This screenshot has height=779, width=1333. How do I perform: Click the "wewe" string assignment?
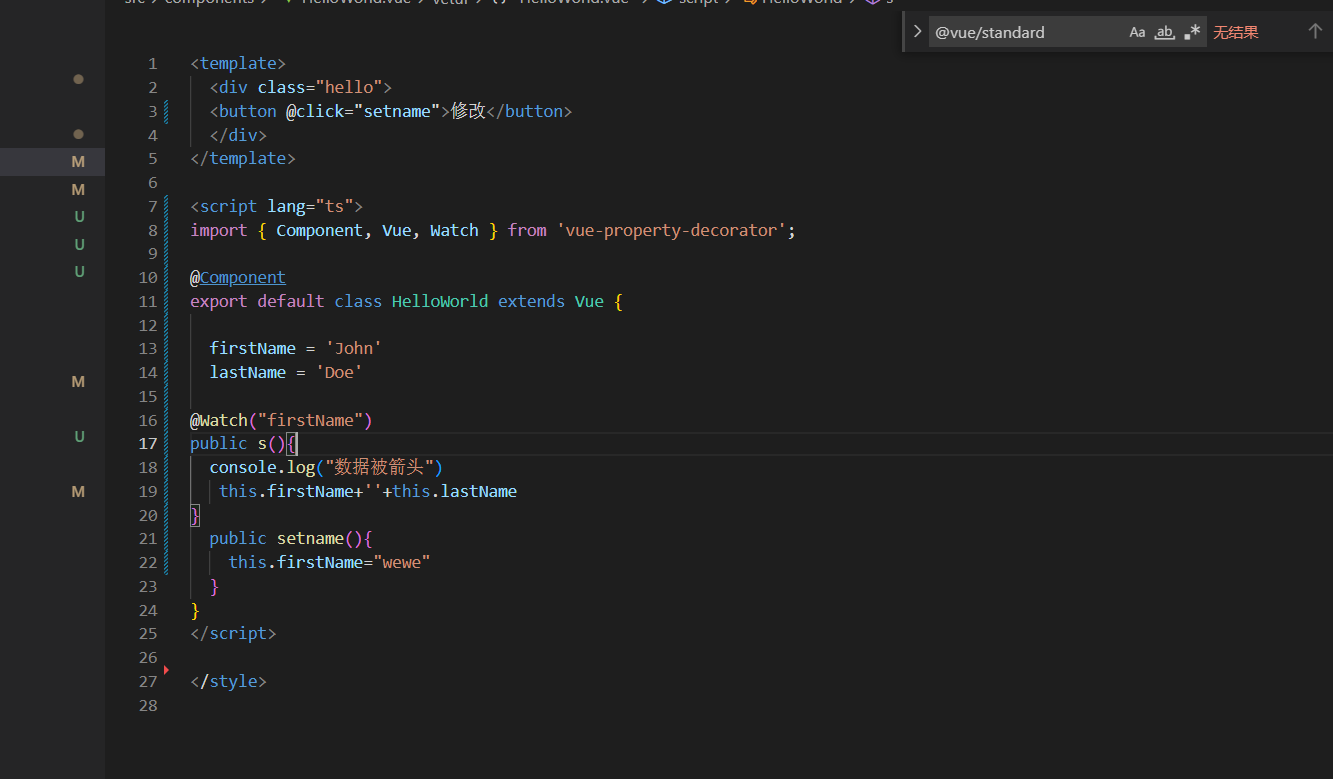401,562
